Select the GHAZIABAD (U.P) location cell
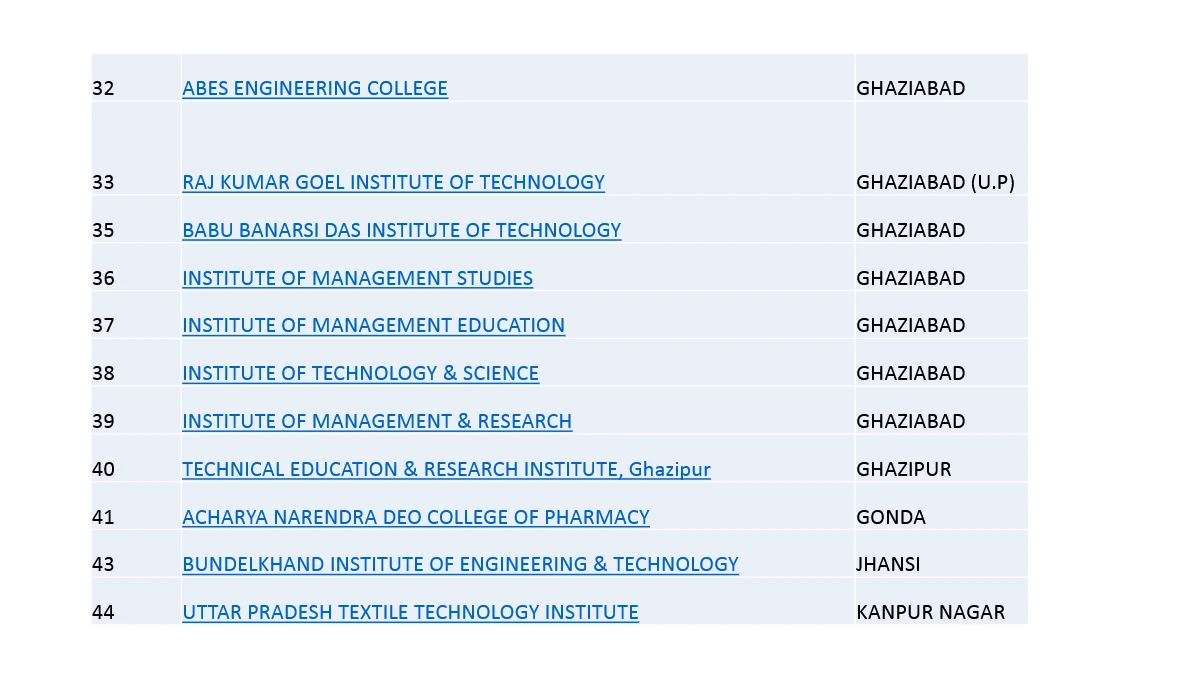This screenshot has width=1200, height=675. click(935, 182)
